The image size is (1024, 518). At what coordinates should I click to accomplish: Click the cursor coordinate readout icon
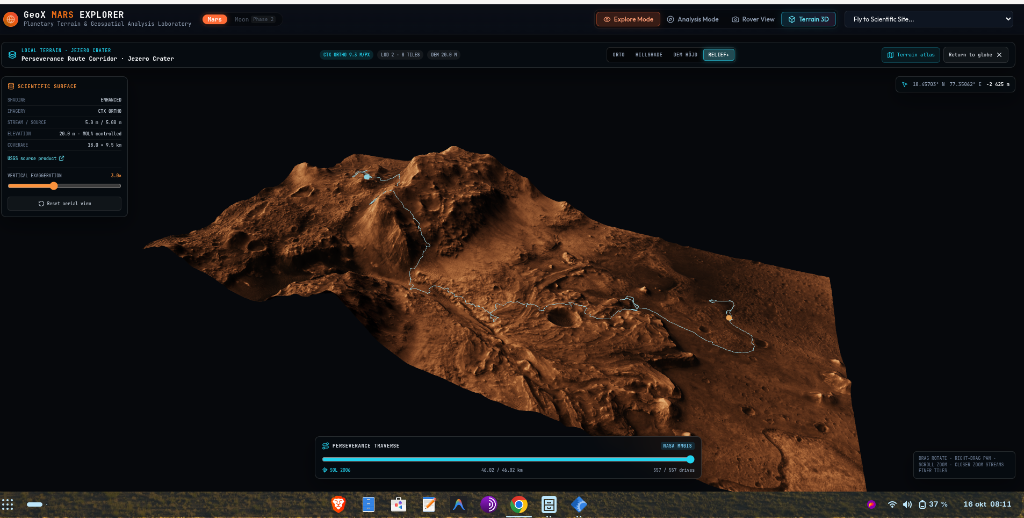(x=904, y=84)
